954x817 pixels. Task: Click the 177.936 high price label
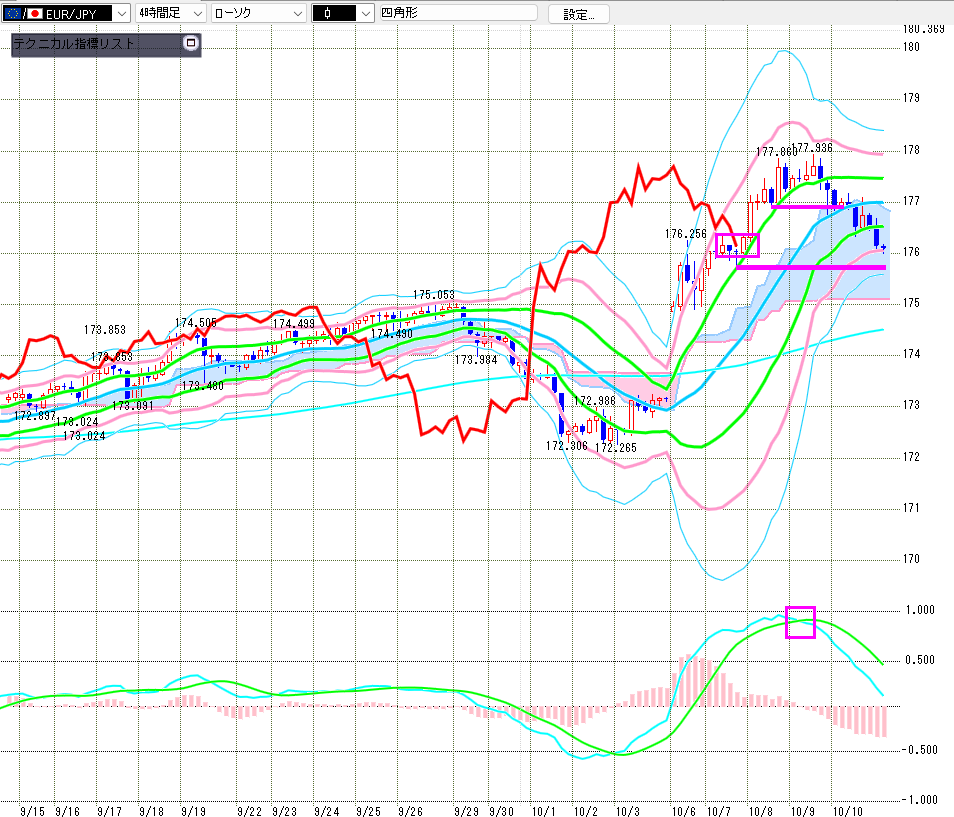coord(812,148)
